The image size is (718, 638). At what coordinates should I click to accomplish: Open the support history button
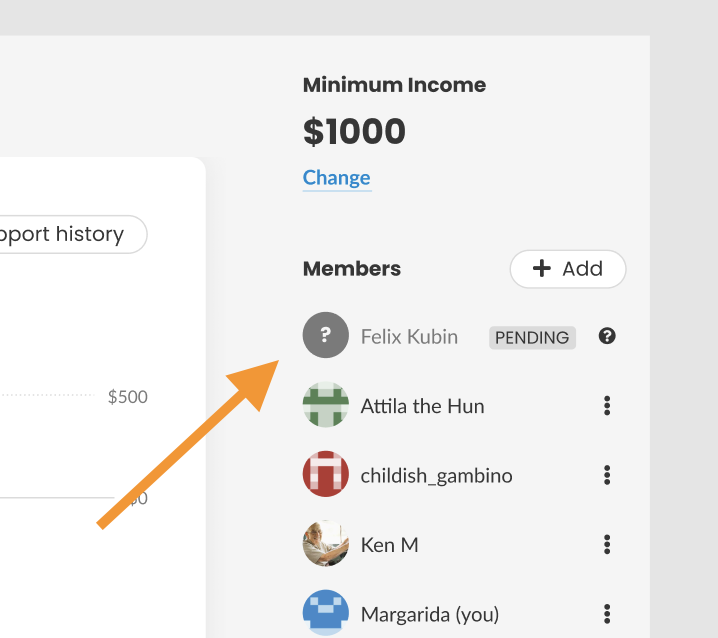click(x=69, y=234)
